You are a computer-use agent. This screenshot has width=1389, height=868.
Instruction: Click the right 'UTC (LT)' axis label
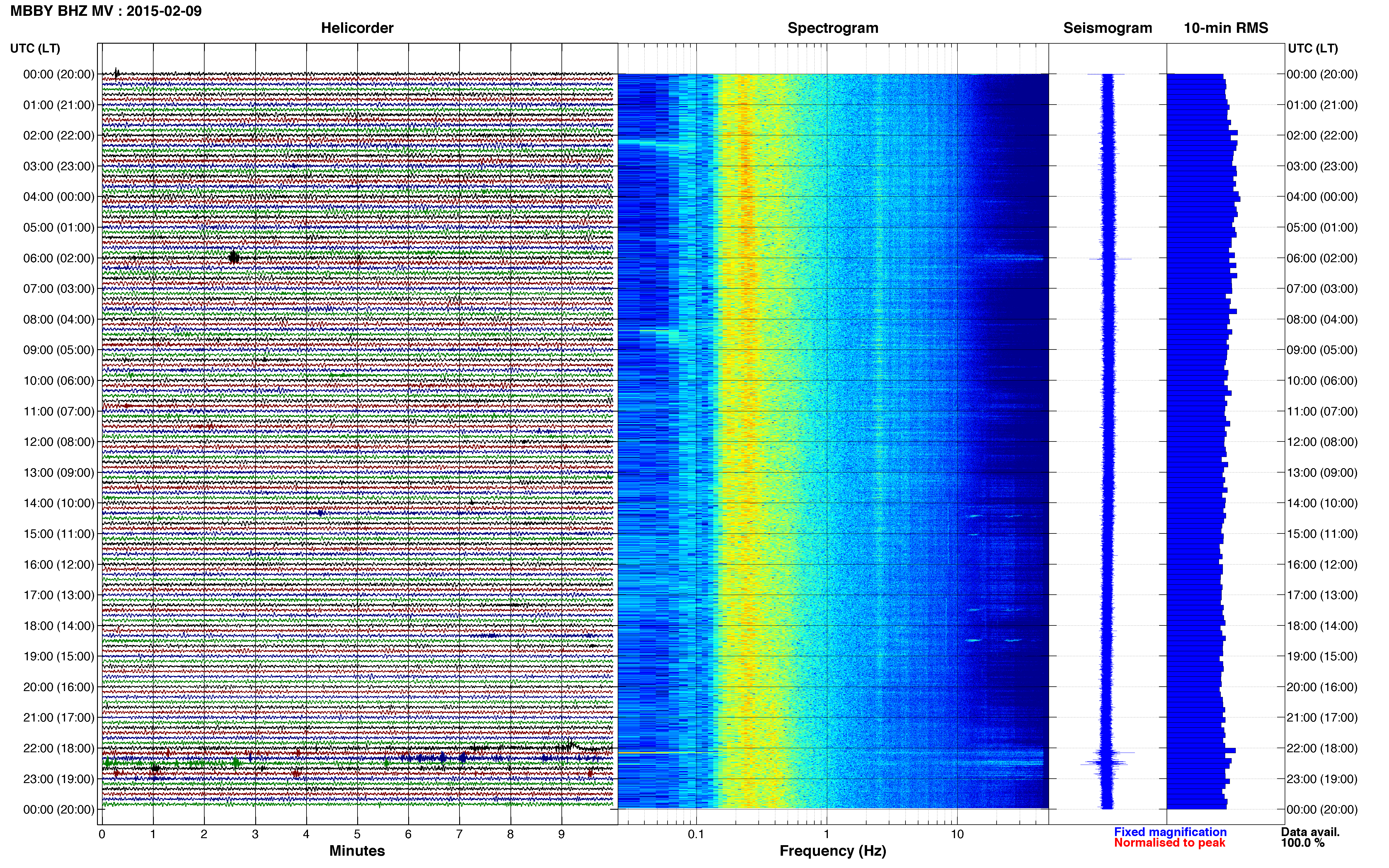[1313, 48]
